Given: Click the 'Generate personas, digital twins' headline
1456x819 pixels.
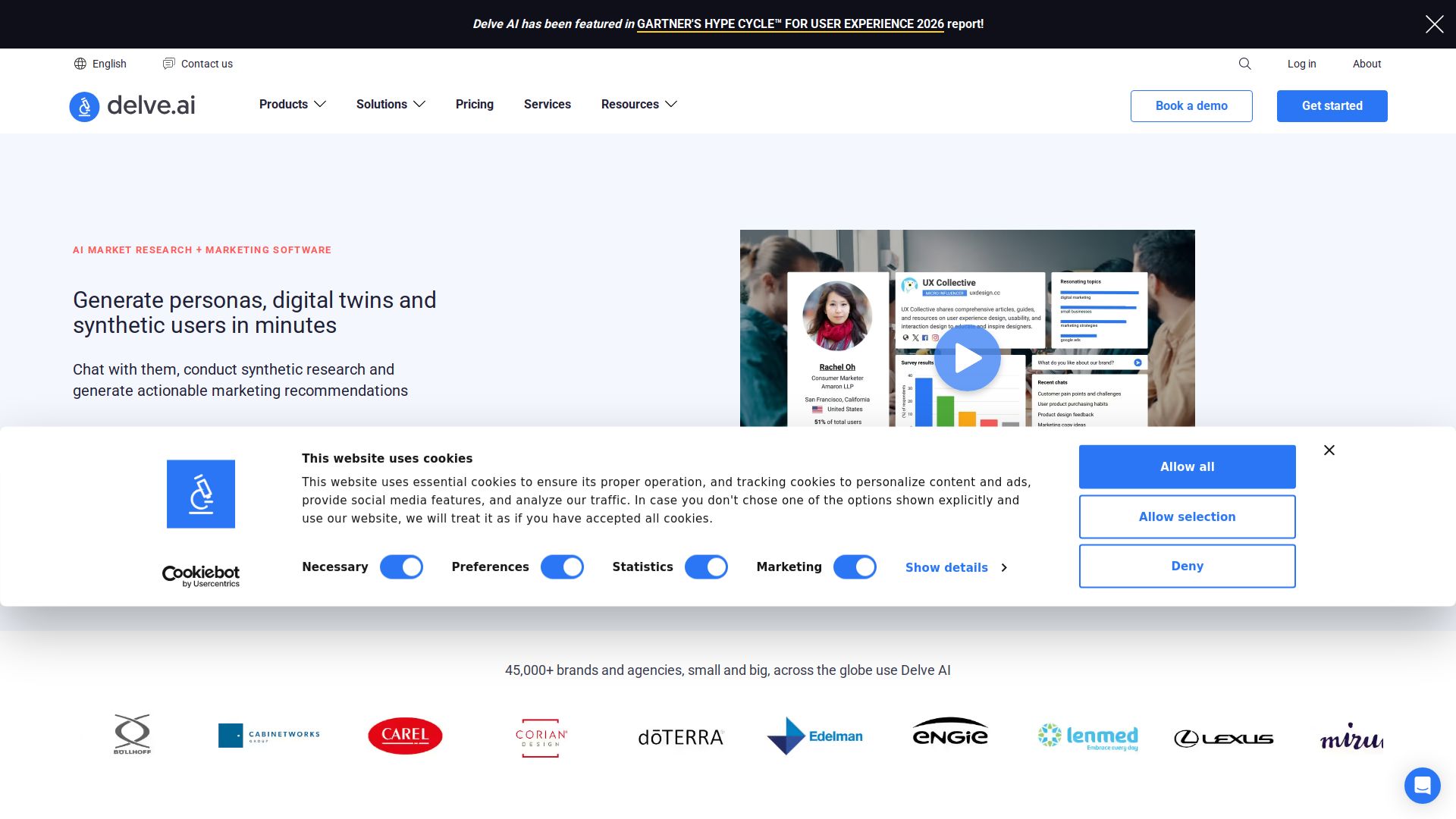Looking at the screenshot, I should pyautogui.click(x=255, y=312).
